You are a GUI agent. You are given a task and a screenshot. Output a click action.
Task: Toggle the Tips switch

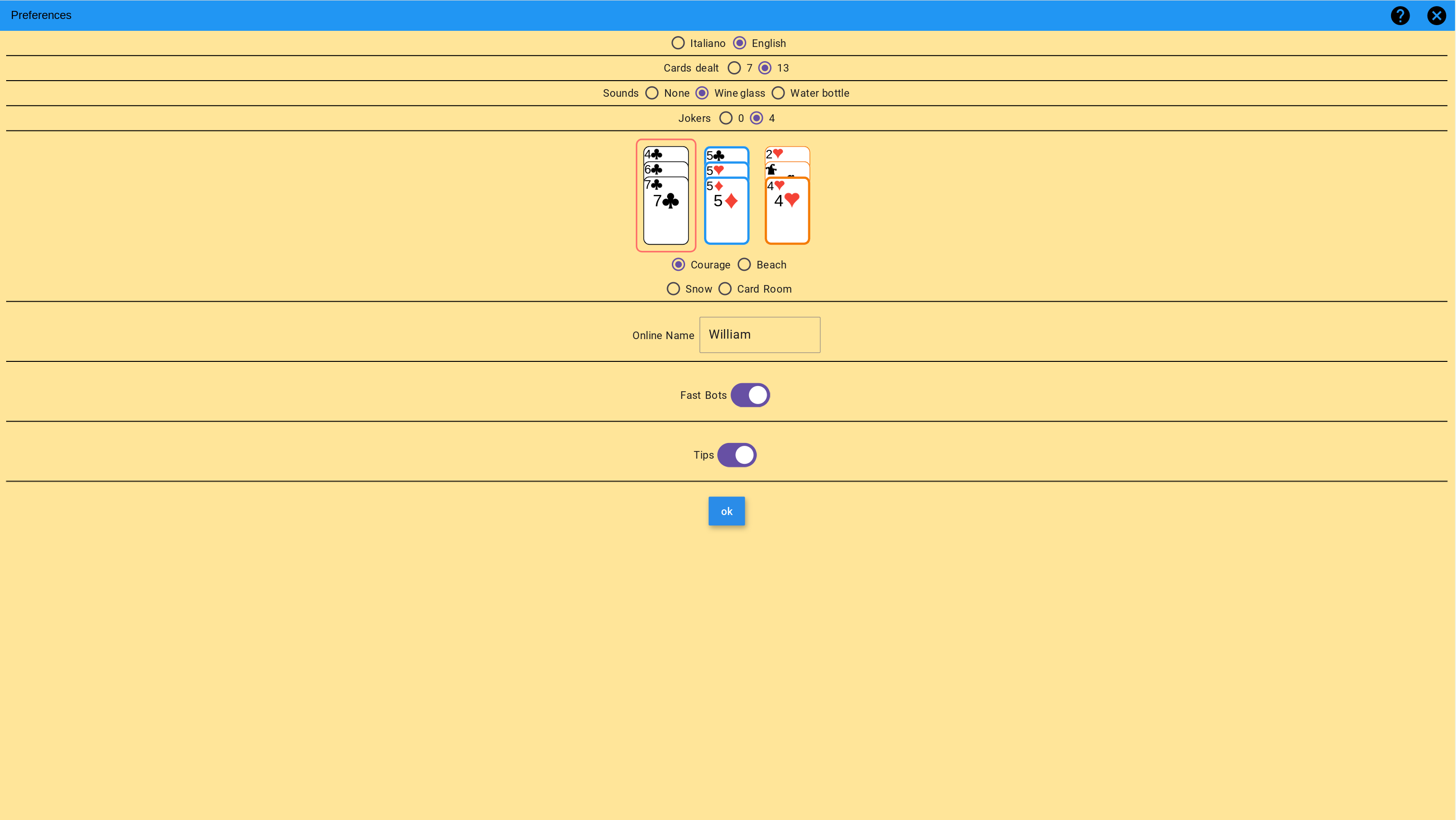[737, 455]
